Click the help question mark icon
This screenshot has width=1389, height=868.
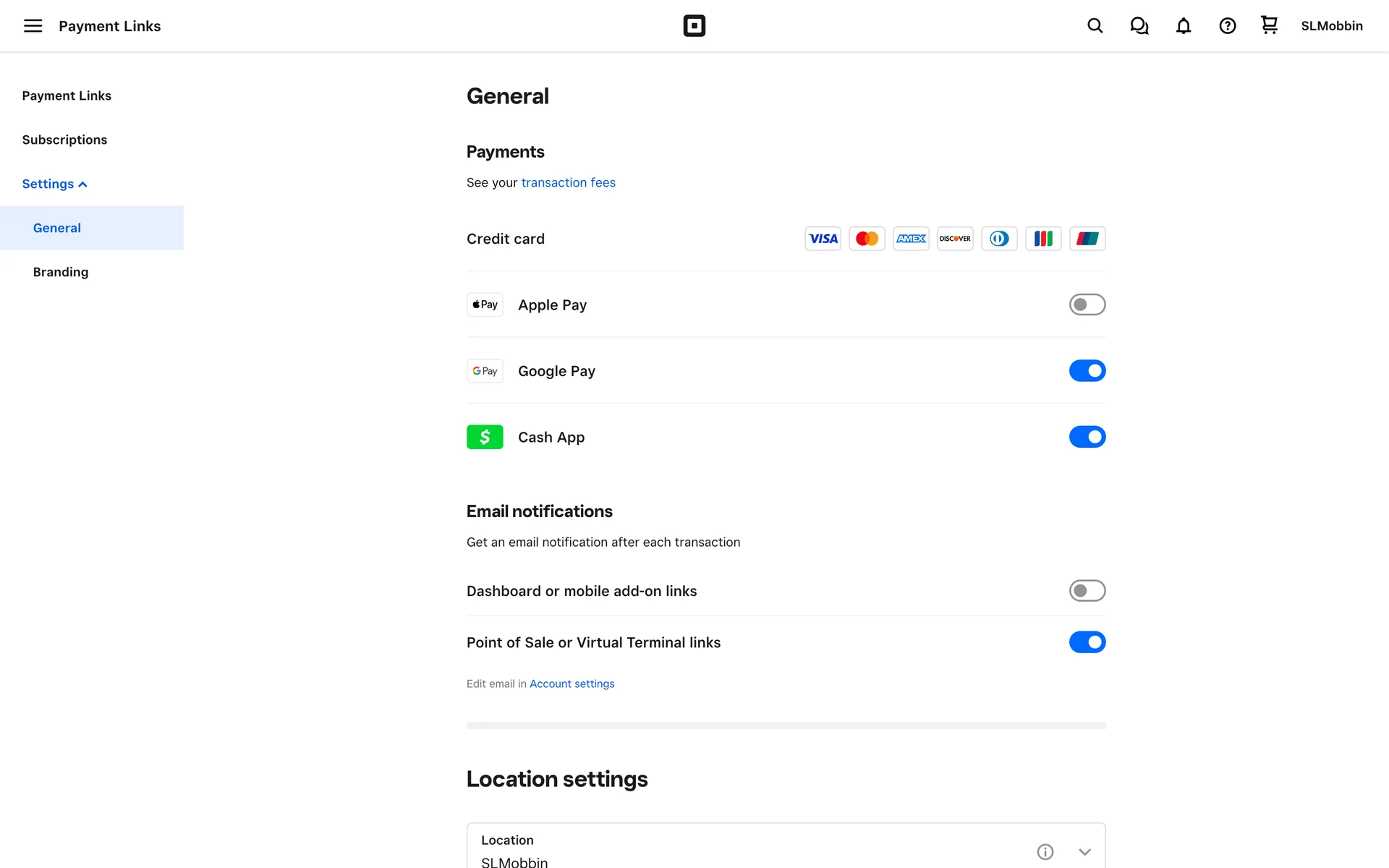(1227, 26)
